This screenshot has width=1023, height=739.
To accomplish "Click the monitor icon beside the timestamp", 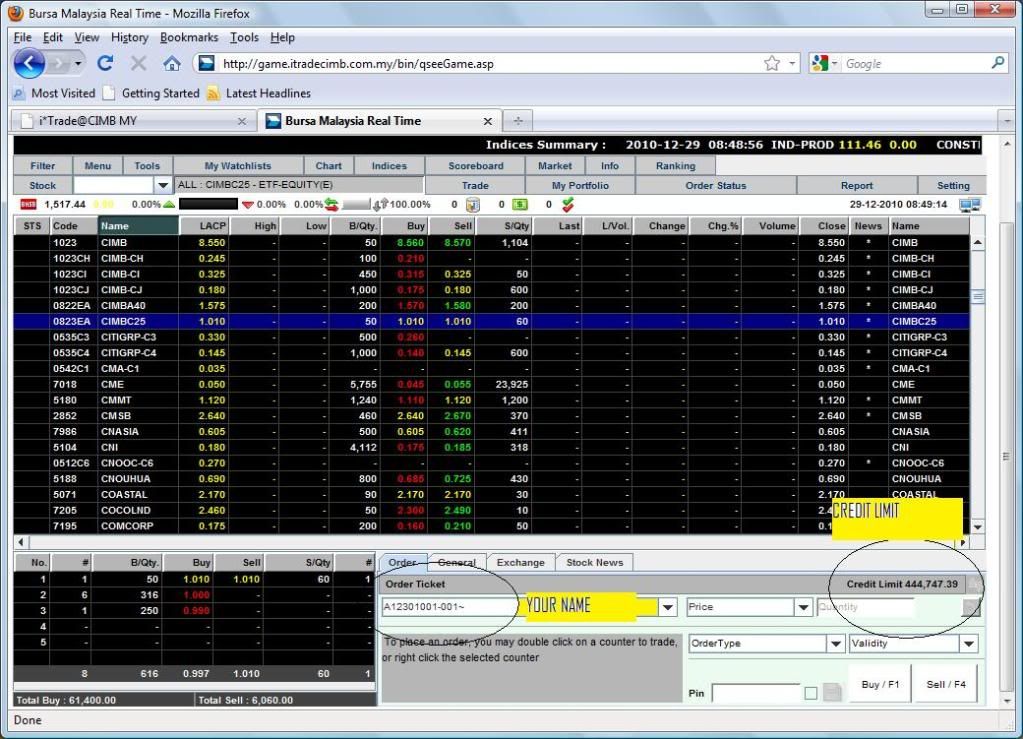I will point(969,205).
